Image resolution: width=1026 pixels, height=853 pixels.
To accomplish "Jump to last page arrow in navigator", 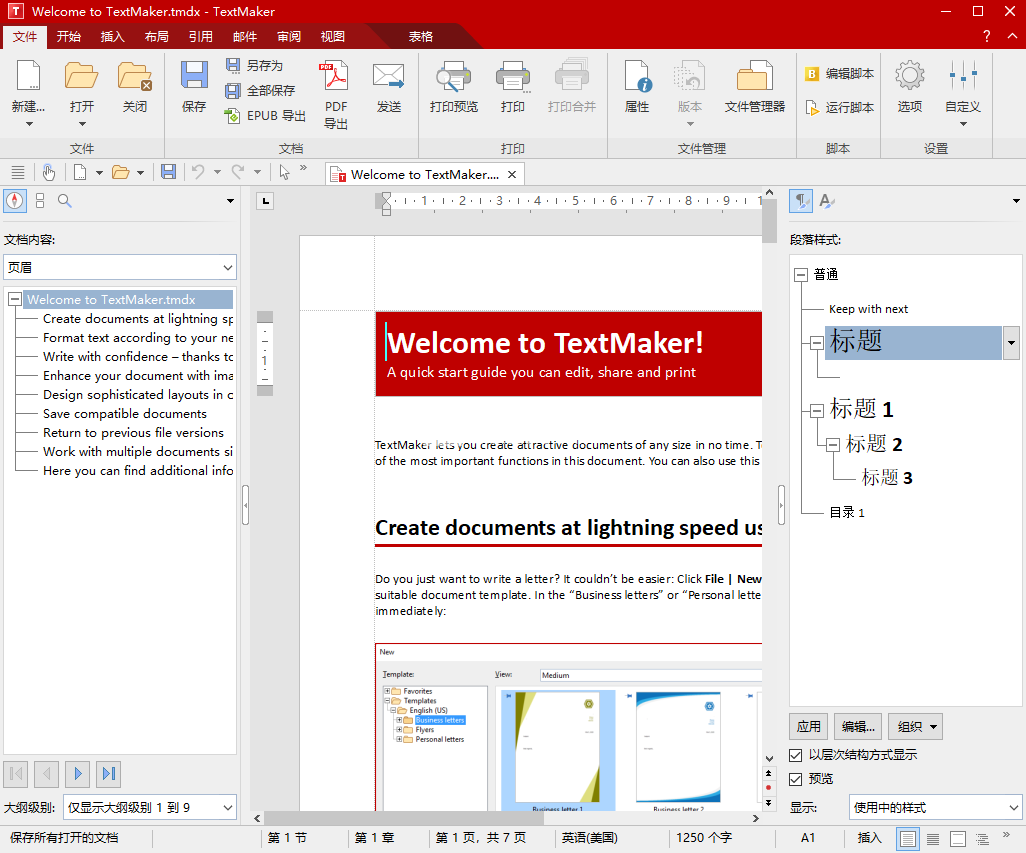I will (109, 774).
